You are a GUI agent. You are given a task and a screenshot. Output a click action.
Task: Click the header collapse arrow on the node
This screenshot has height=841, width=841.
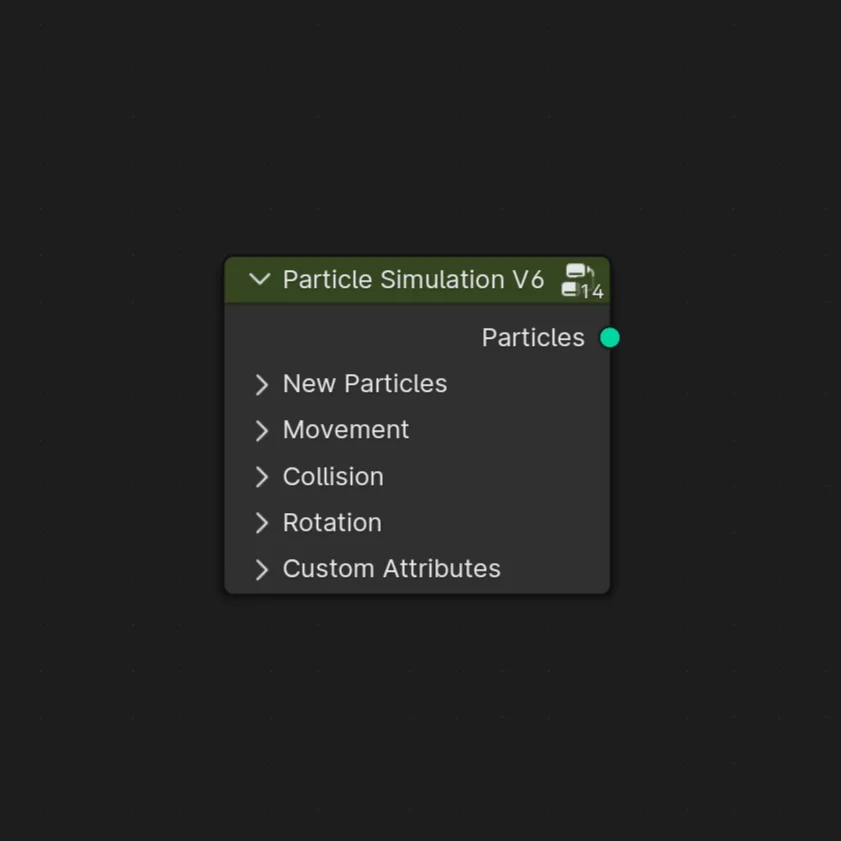coord(260,280)
